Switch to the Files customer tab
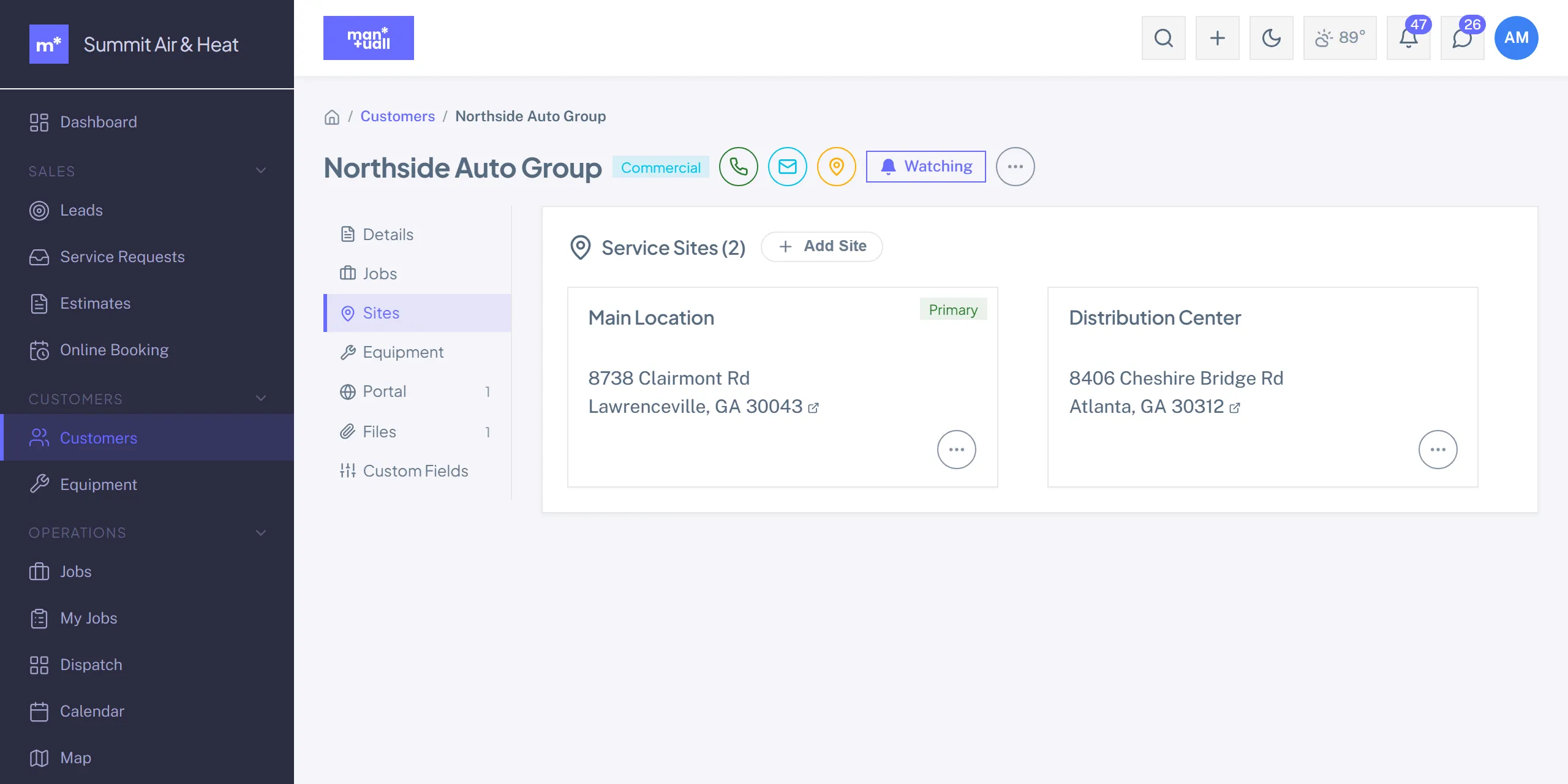Screen dimensions: 1568x784 point(417,432)
